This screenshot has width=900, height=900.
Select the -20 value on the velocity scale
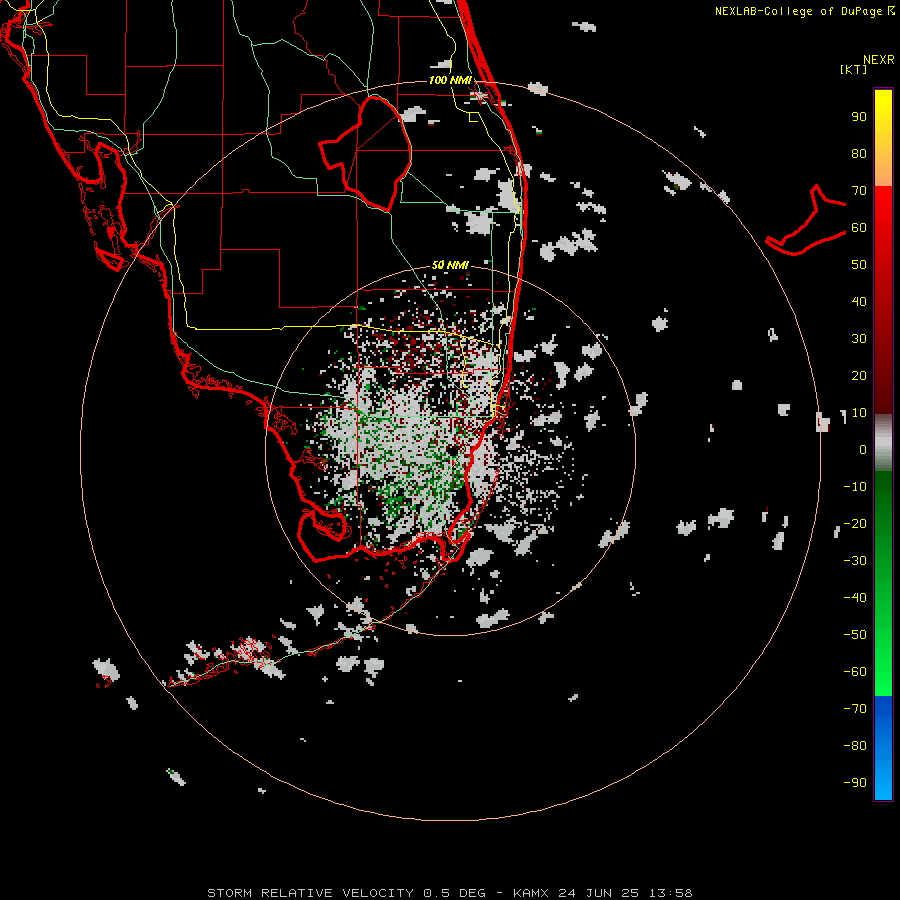point(855,523)
